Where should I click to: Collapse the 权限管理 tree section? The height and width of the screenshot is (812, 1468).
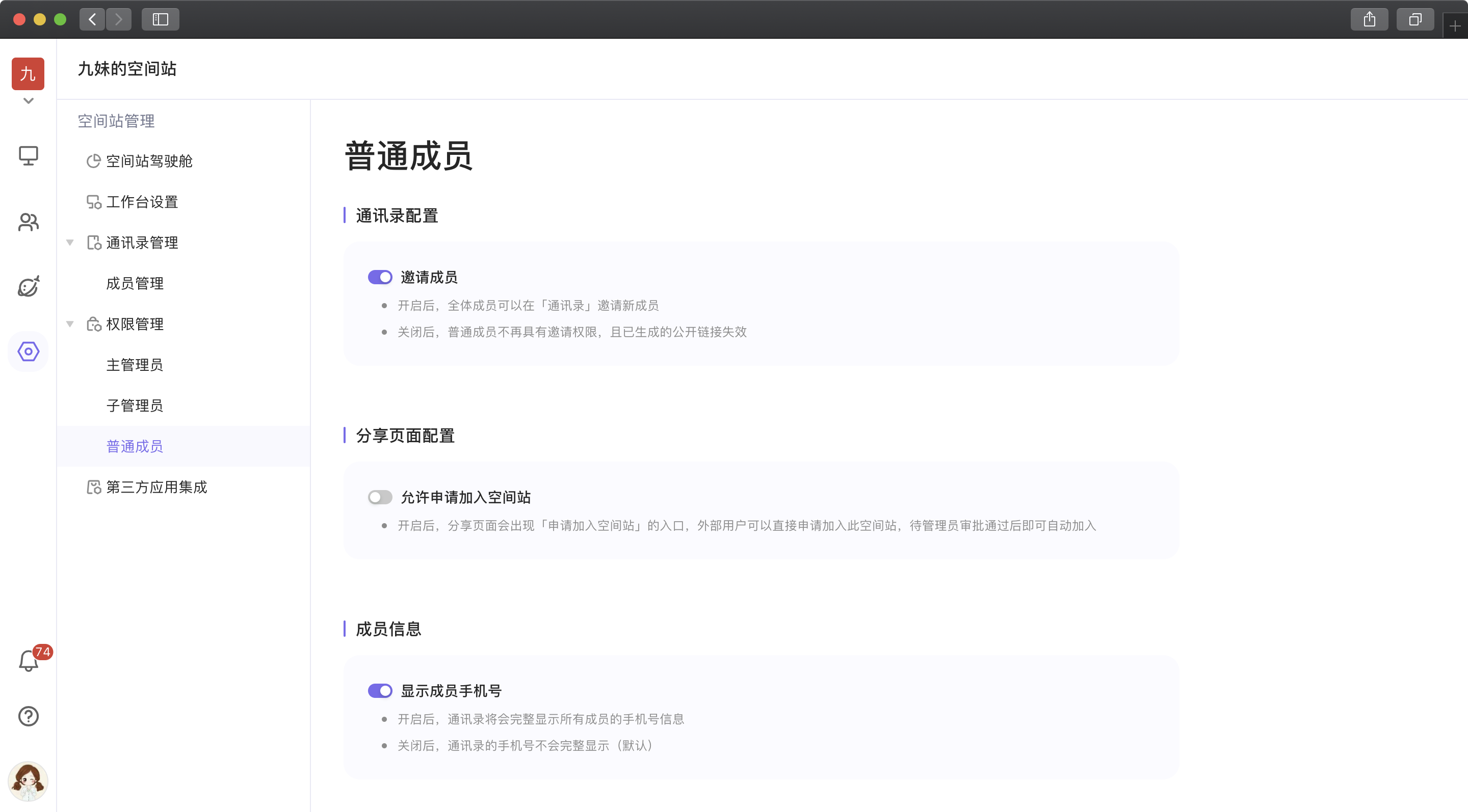70,324
